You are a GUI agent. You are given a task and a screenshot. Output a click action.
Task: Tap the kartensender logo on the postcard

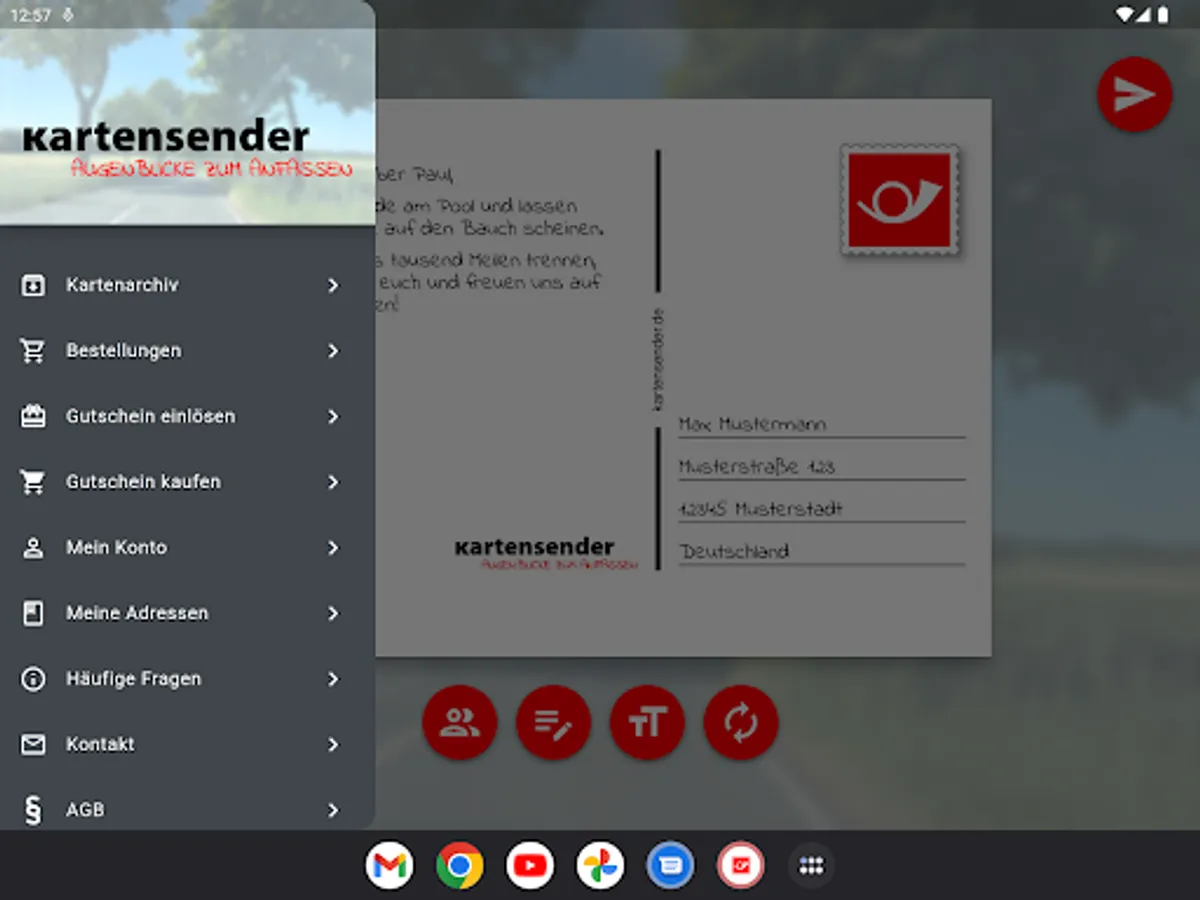(x=545, y=554)
